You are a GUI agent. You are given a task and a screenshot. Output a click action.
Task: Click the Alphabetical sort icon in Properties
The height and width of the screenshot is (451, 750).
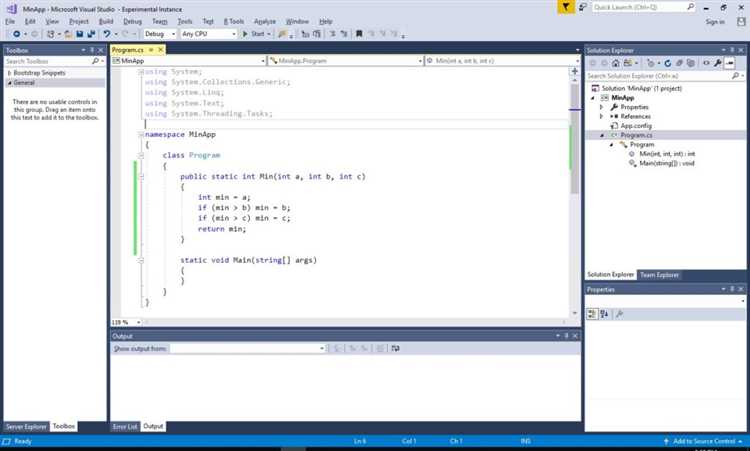604,314
